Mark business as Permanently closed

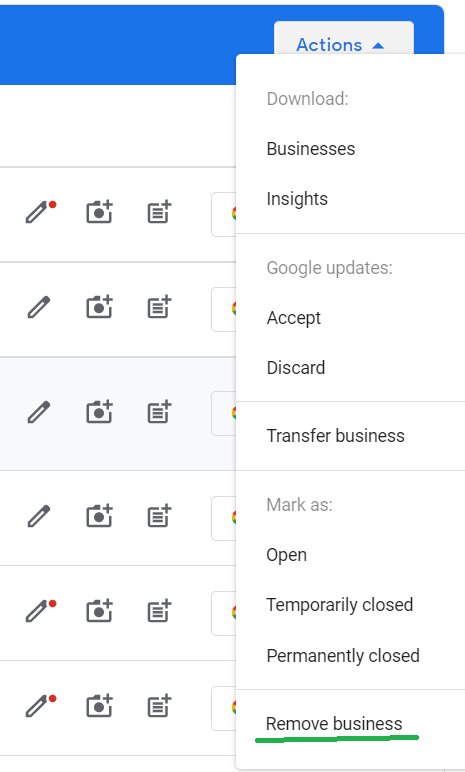tap(343, 656)
